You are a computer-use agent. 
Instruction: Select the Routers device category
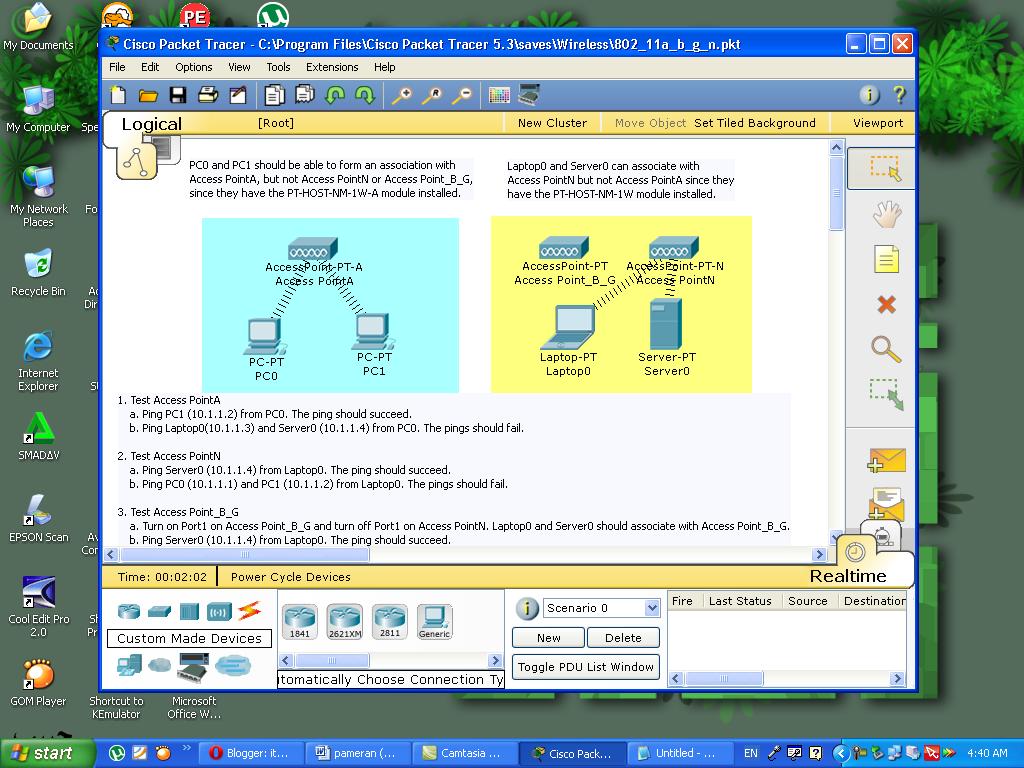[129, 612]
